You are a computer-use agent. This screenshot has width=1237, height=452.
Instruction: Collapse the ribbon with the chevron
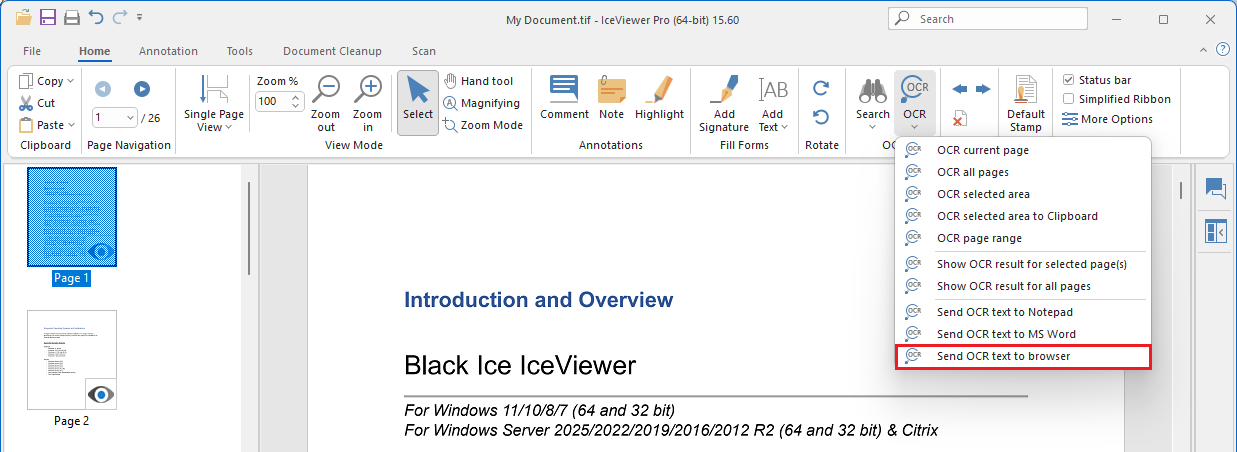pos(1203,50)
